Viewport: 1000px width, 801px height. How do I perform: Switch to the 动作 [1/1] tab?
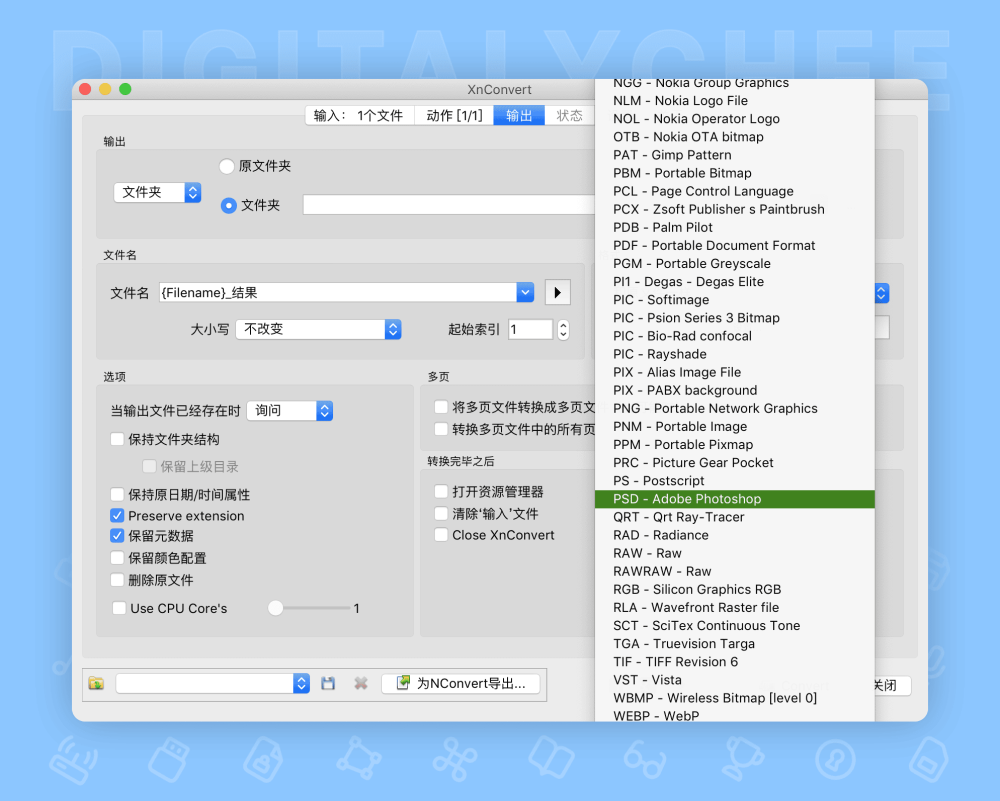pos(454,115)
